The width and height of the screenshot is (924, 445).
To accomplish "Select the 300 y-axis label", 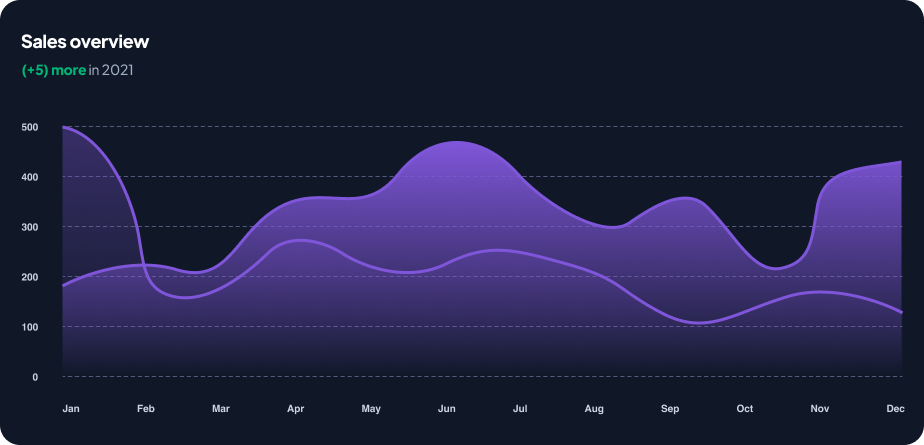I will (29, 227).
